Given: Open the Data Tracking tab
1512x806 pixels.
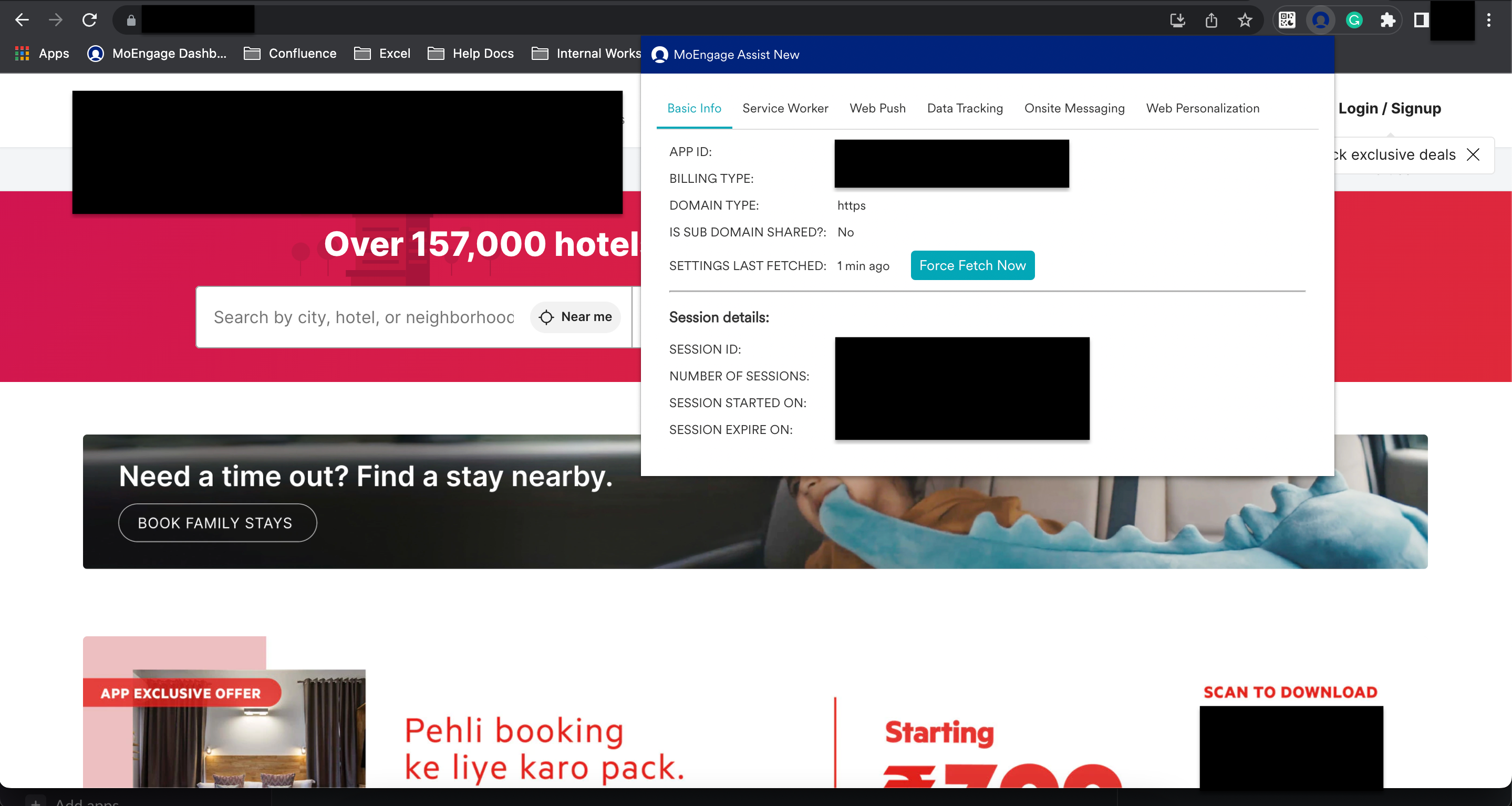Looking at the screenshot, I should pyautogui.click(x=965, y=109).
